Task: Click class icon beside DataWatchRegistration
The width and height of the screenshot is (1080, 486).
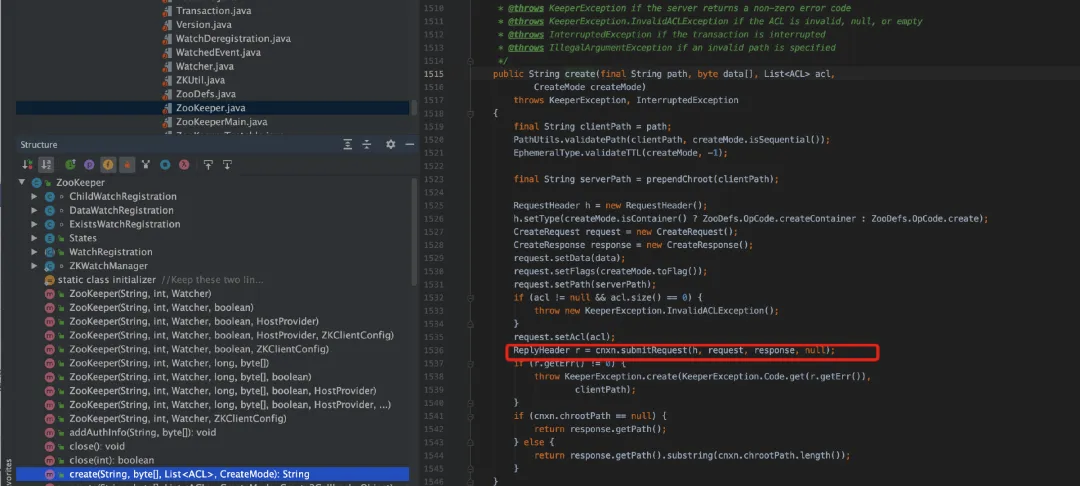Action: (50, 211)
